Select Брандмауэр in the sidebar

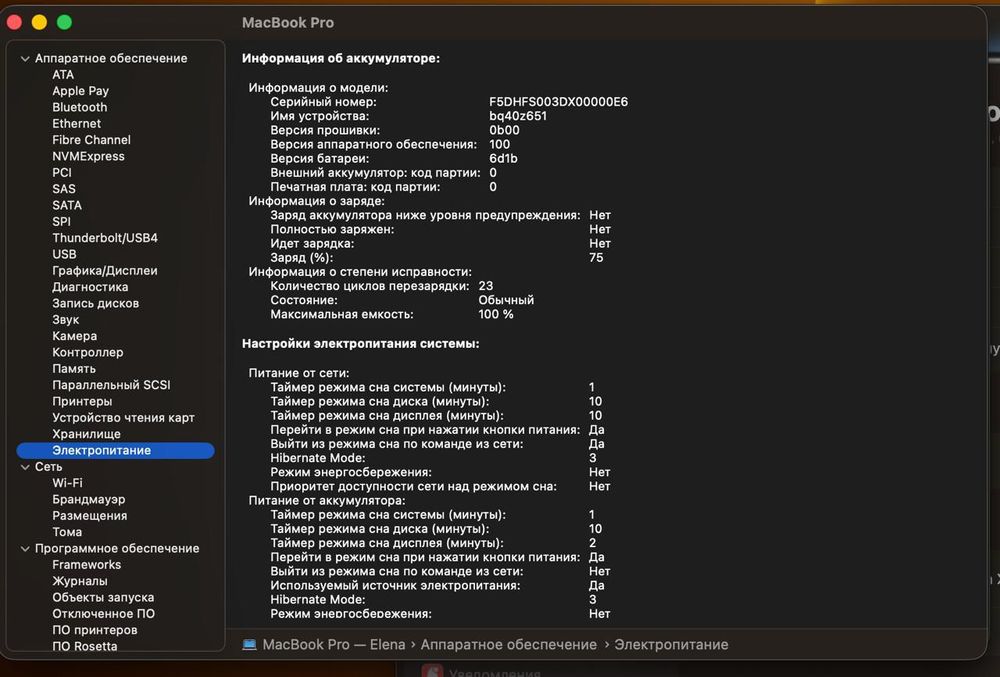click(x=89, y=500)
